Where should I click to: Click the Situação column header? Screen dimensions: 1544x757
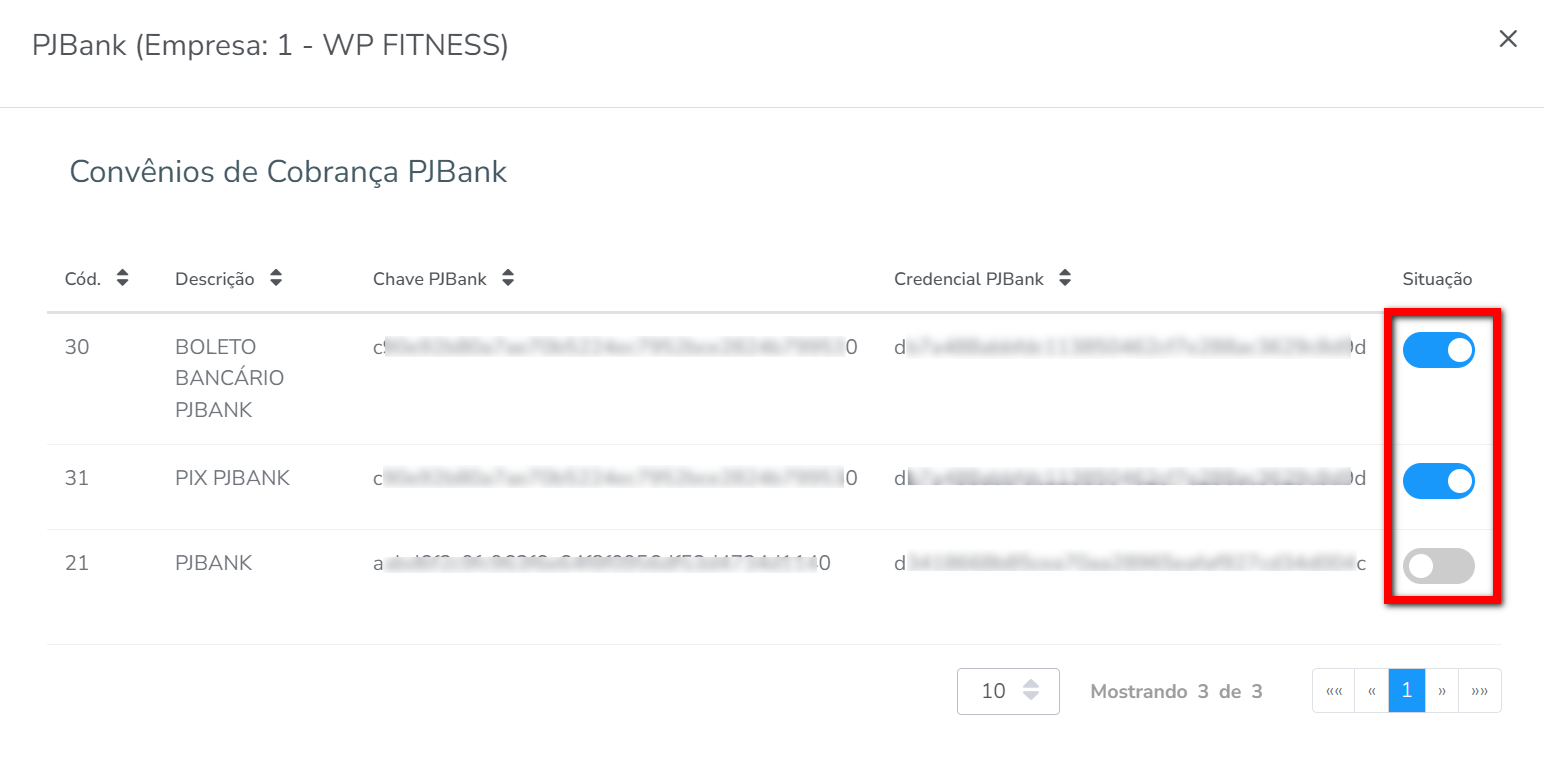tap(1437, 279)
